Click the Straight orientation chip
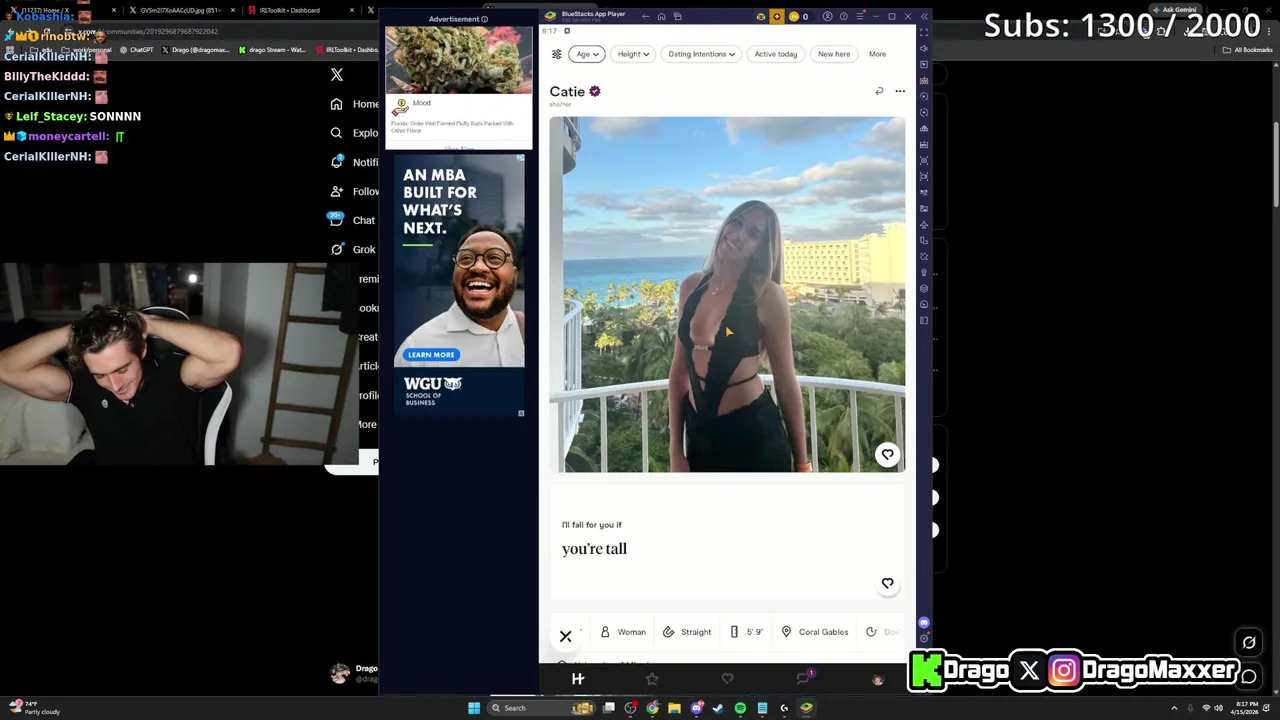 tap(687, 632)
